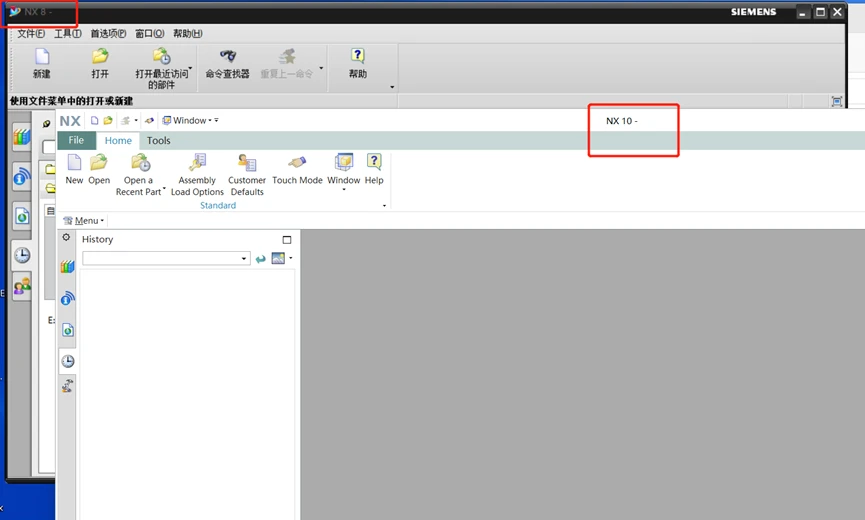Open the quick access toolbar customize arrow
This screenshot has height=520, width=865.
coord(216,120)
